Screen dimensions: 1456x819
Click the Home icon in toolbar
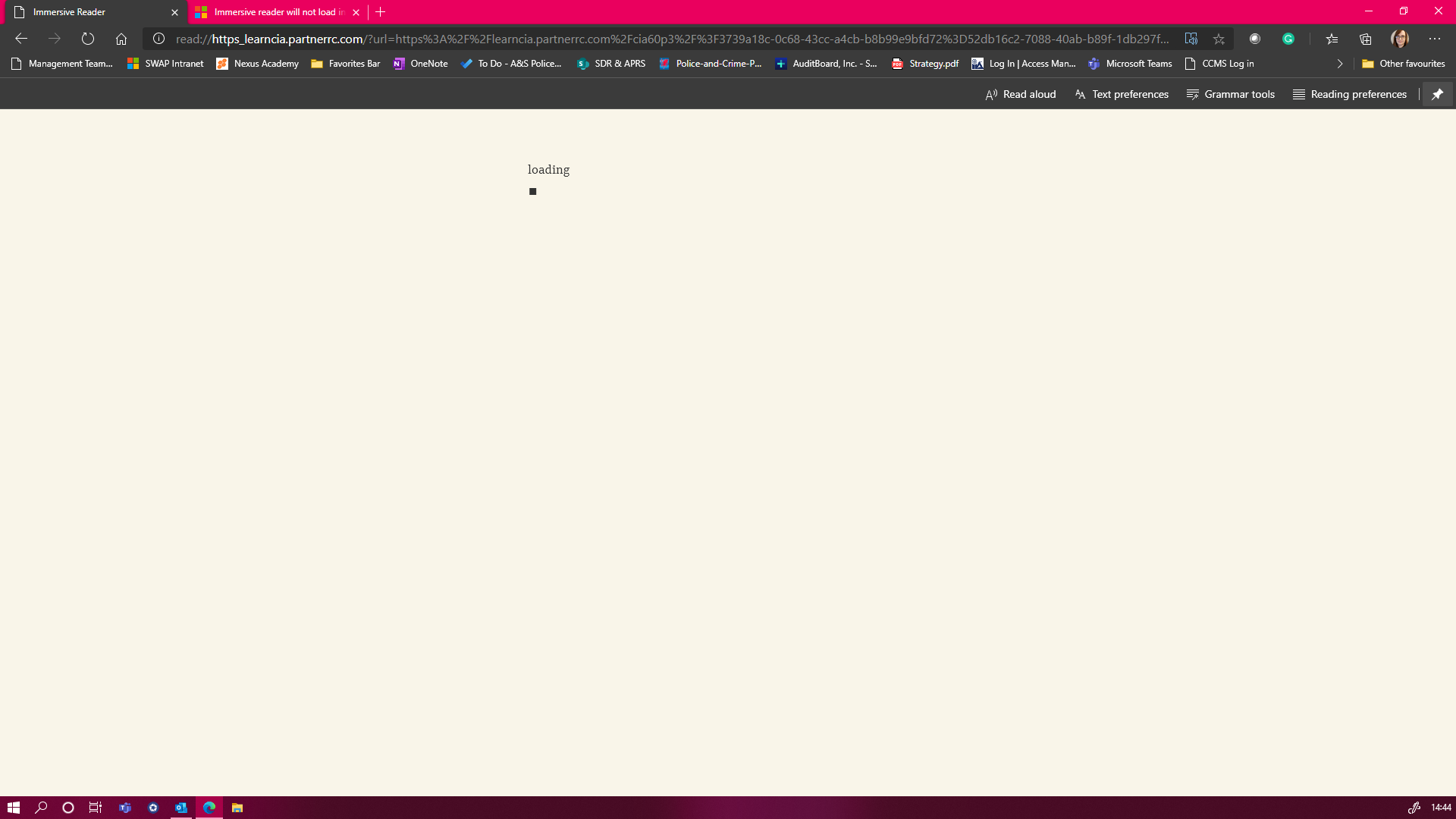click(x=121, y=39)
